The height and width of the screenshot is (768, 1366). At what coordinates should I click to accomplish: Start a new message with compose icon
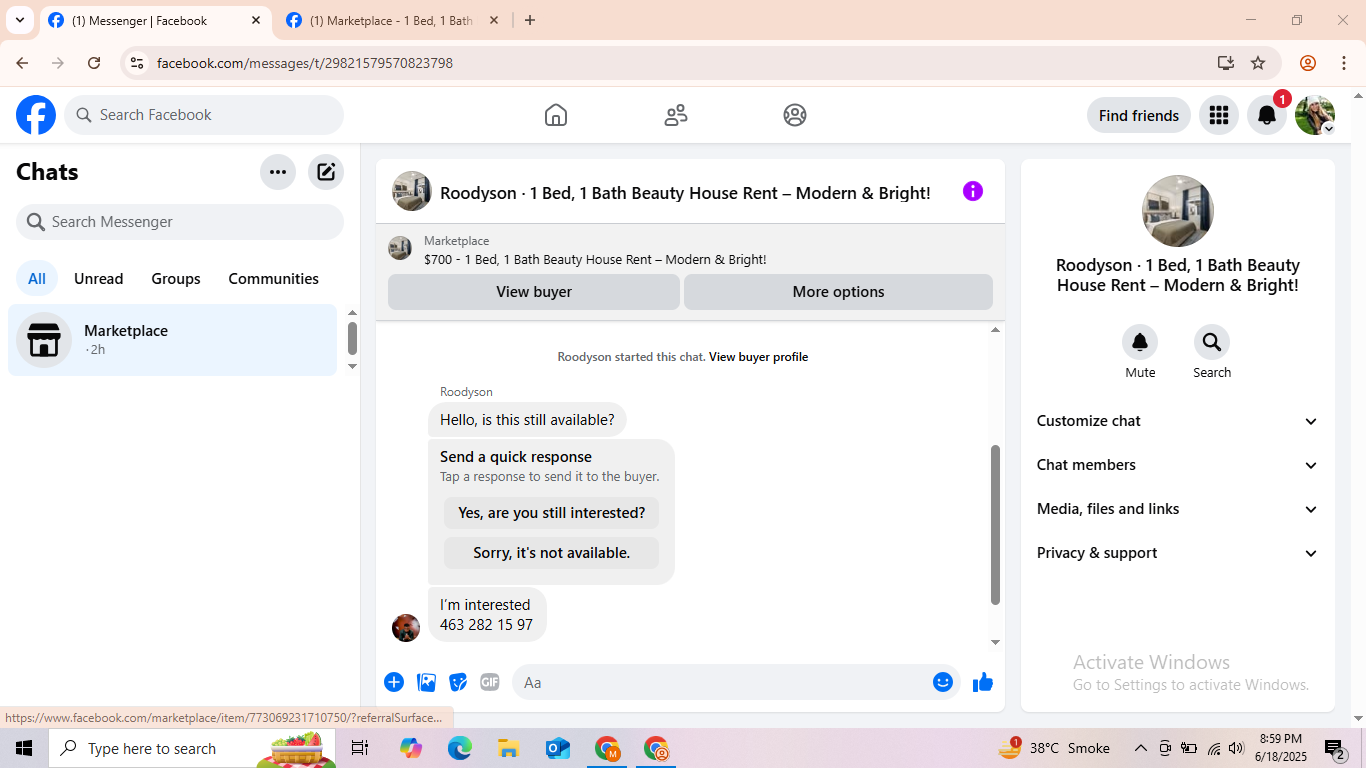326,172
